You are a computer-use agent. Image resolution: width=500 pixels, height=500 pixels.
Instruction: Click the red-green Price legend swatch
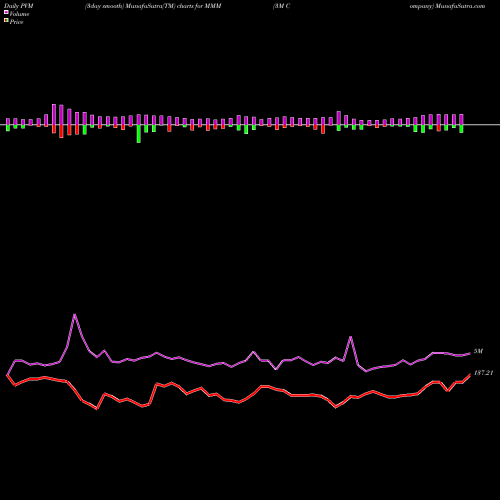6,21
